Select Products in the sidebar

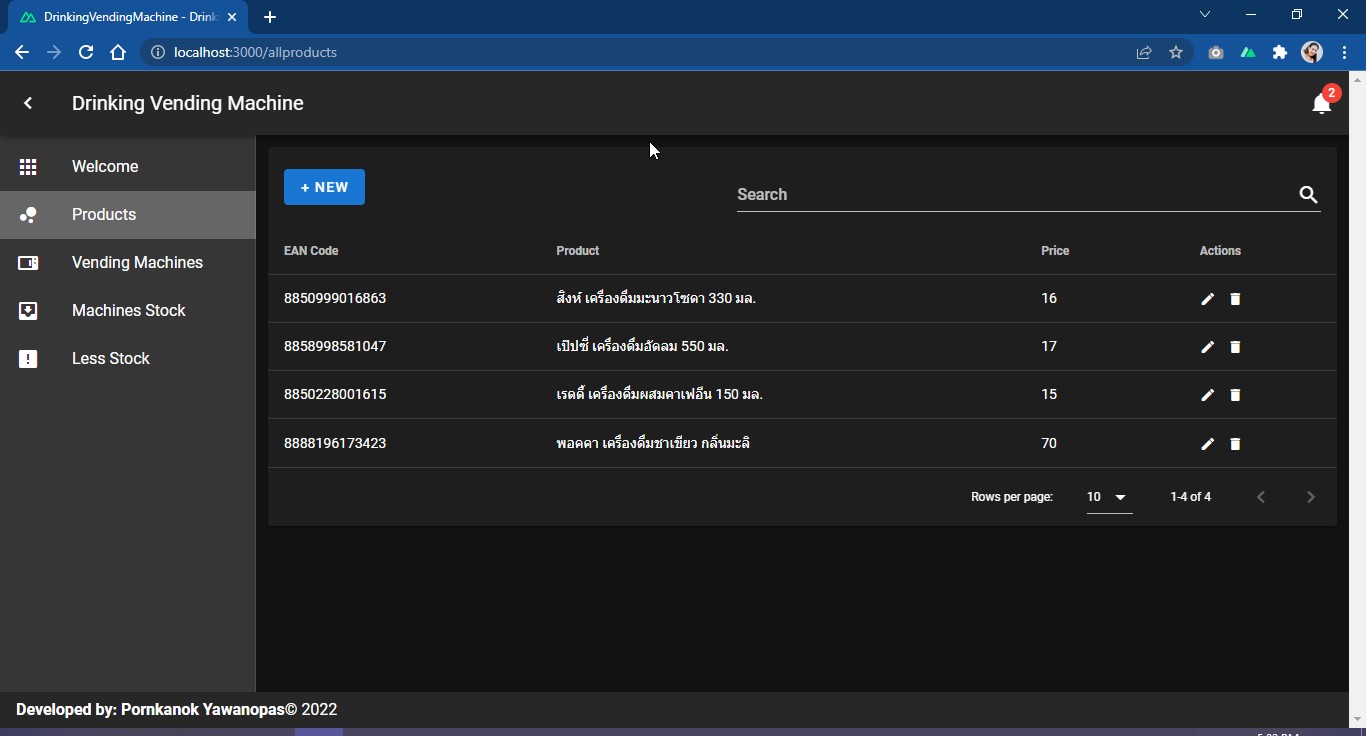[128, 215]
